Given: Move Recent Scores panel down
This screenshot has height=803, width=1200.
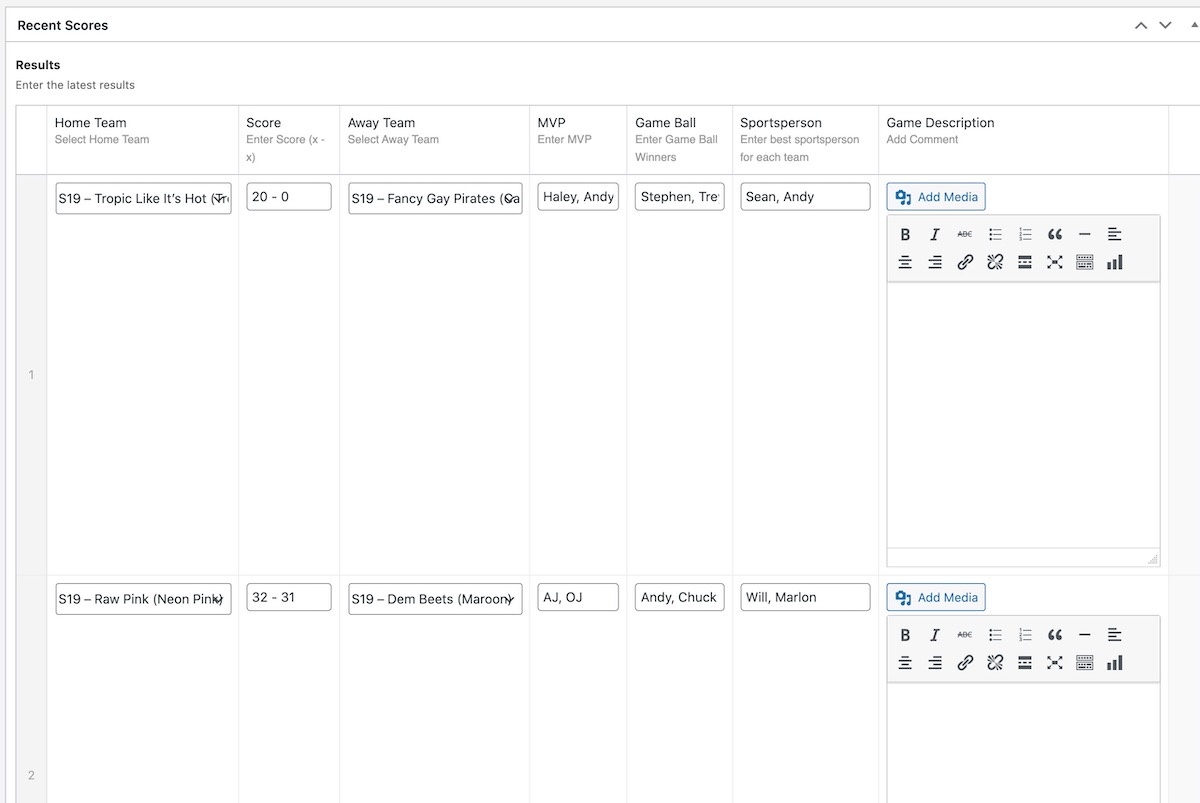Looking at the screenshot, I should click(1165, 25).
